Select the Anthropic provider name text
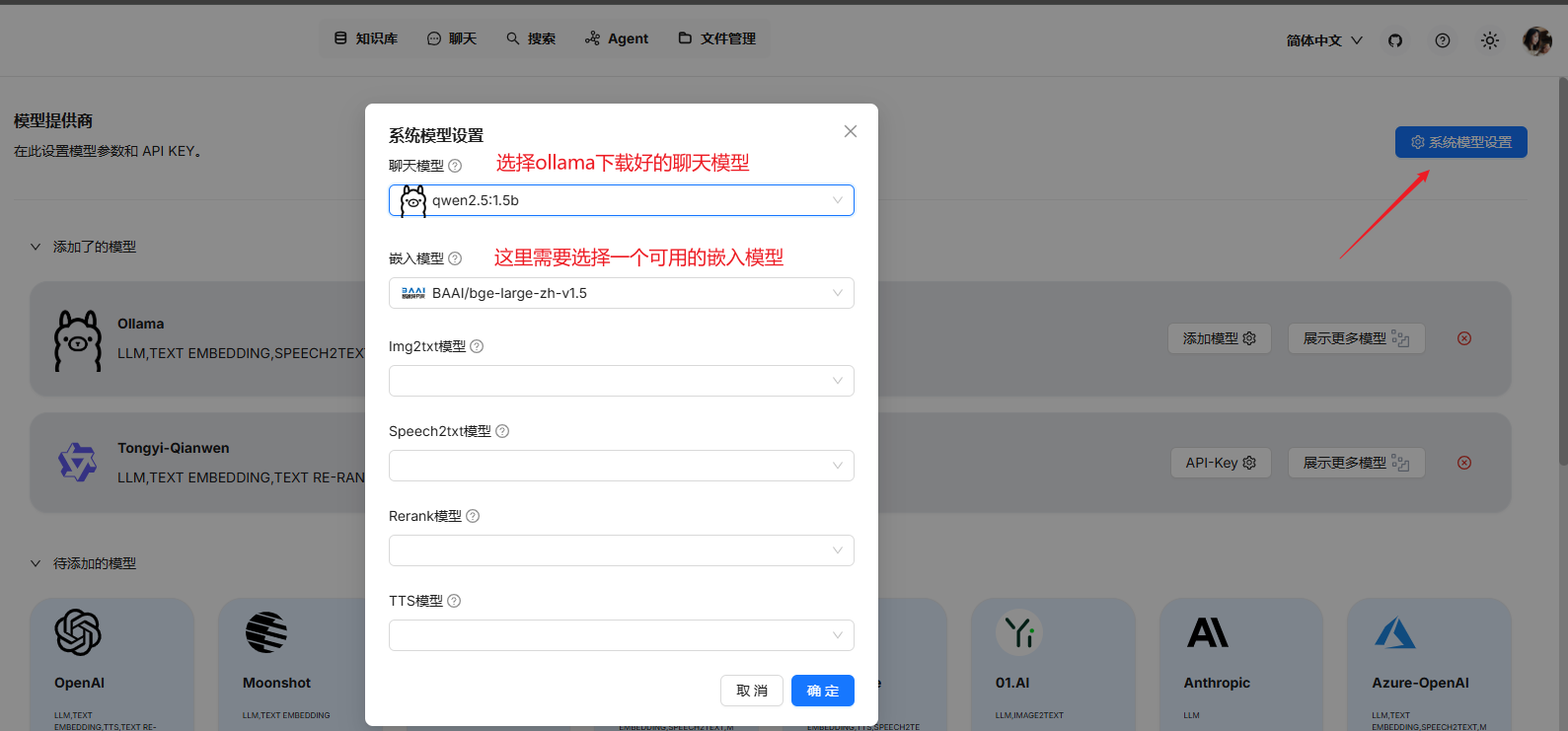This screenshot has height=731, width=1568. tap(1217, 683)
